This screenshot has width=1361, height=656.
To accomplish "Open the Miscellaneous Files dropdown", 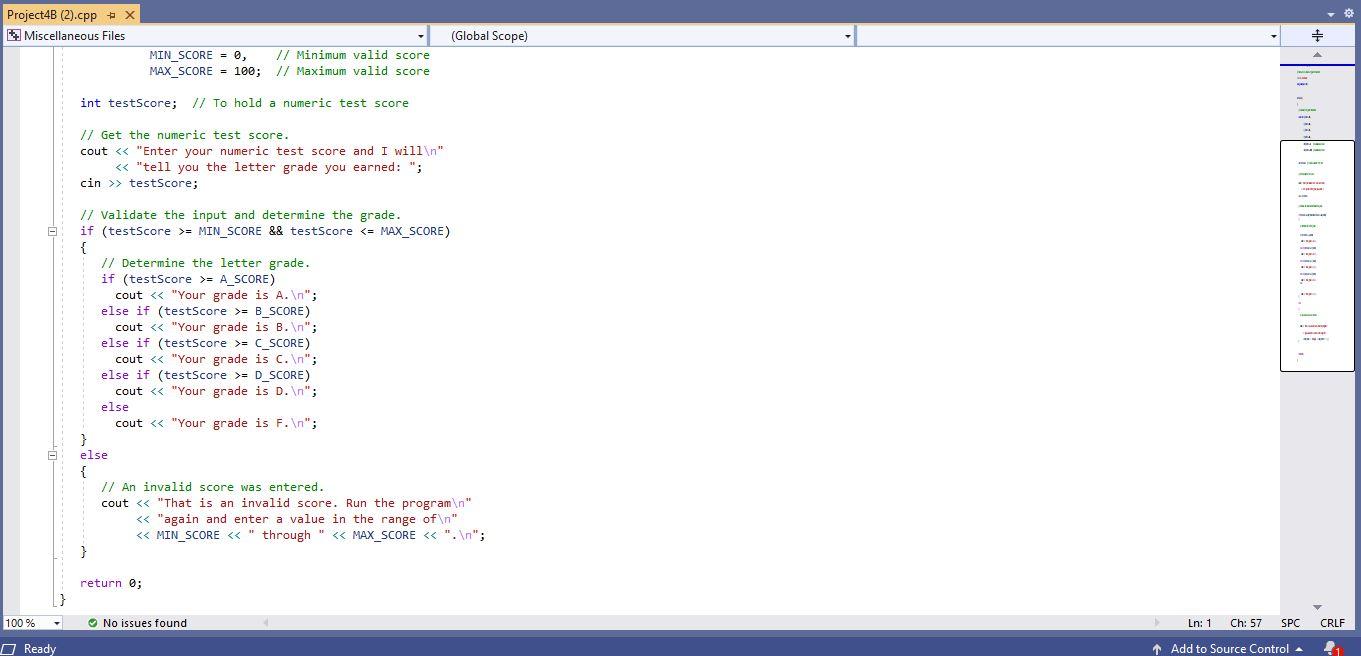I will click(x=421, y=35).
